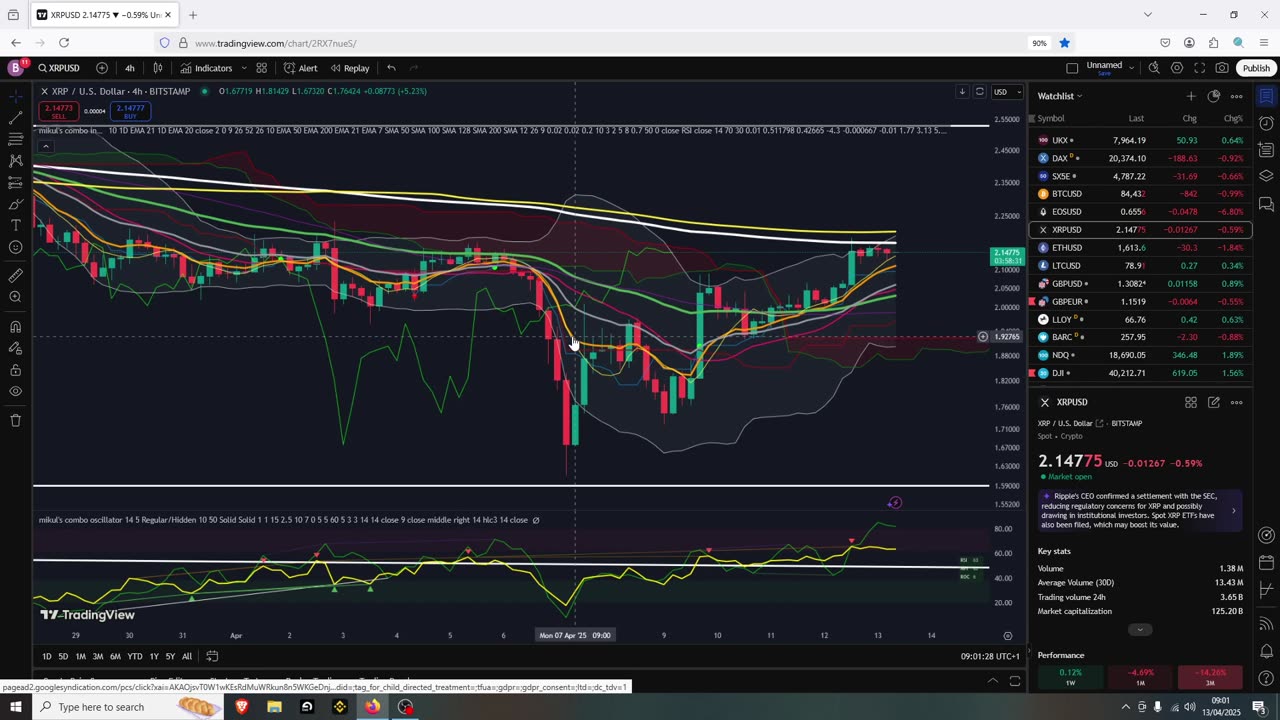The image size is (1280, 720).
Task: Select the 1D time range tab
Action: click(46, 656)
